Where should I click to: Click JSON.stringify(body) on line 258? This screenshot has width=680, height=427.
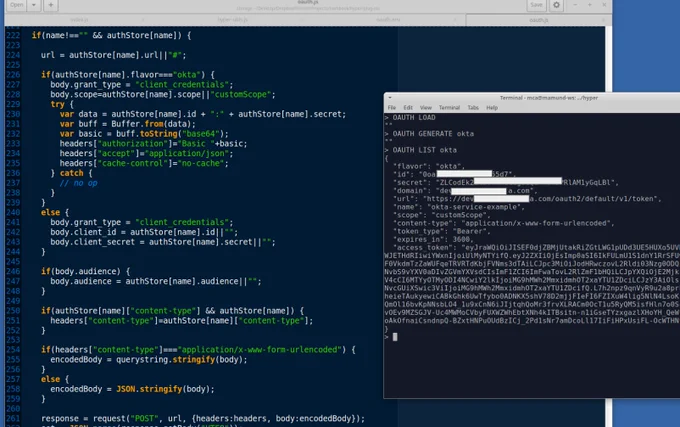pyautogui.click(x=165, y=389)
